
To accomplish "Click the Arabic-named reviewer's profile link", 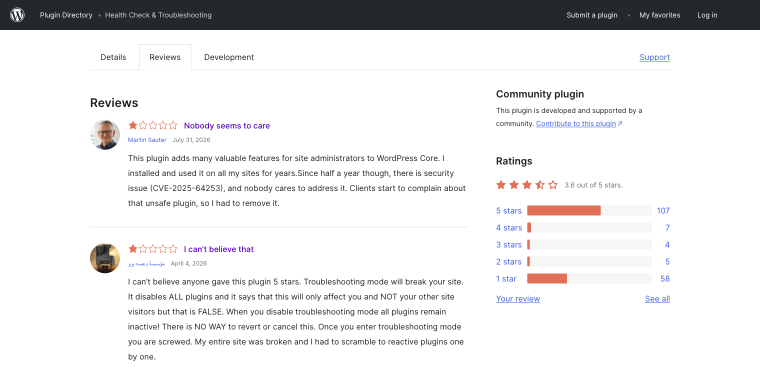I will tap(146, 264).
